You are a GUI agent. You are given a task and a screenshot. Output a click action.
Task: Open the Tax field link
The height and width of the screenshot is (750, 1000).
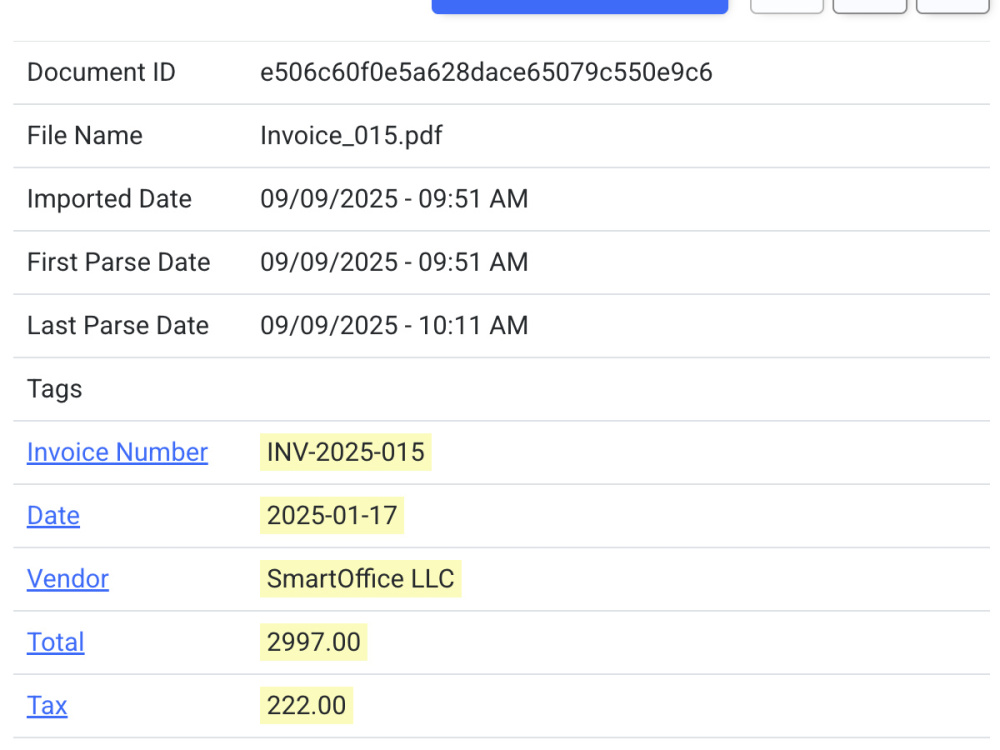tap(47, 705)
